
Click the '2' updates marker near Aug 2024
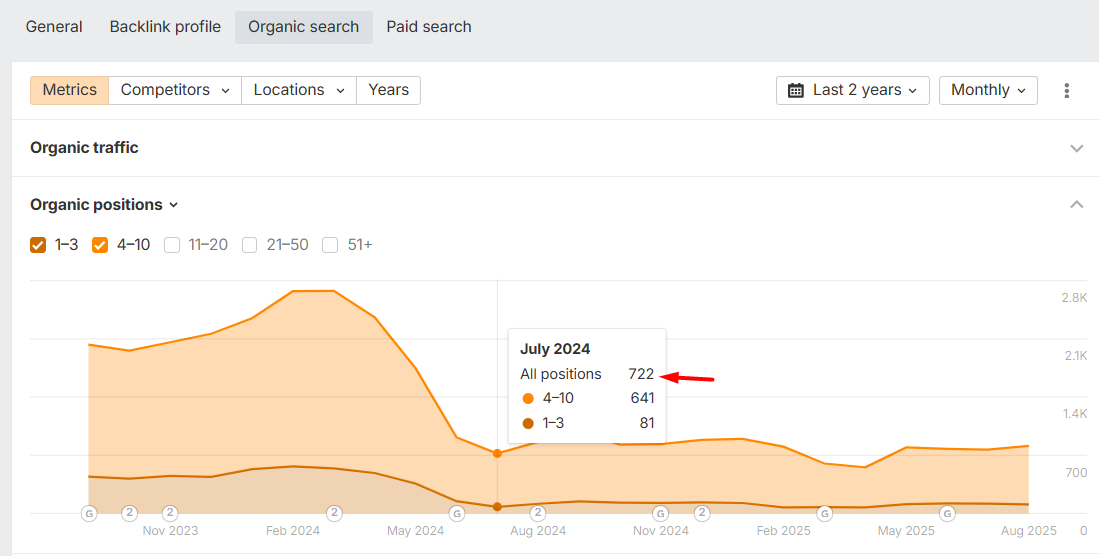(x=538, y=513)
